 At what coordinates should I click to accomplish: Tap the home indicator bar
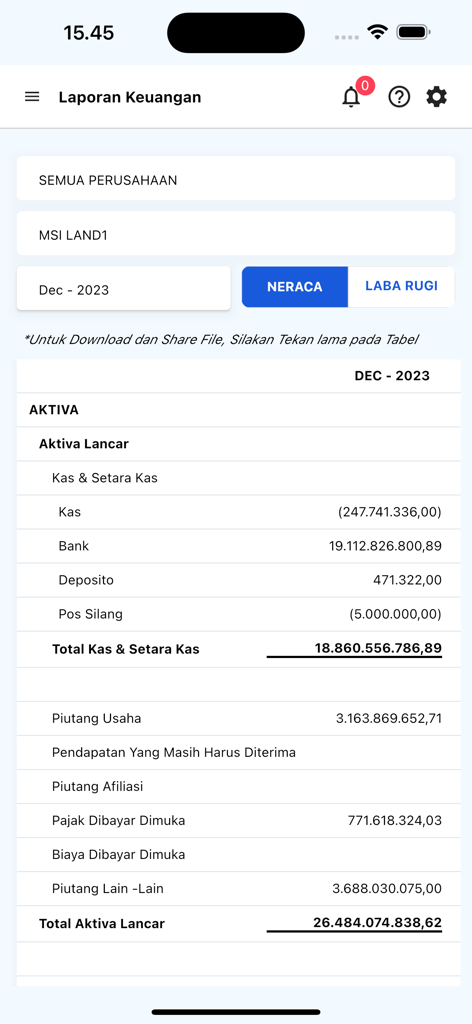click(236, 1012)
